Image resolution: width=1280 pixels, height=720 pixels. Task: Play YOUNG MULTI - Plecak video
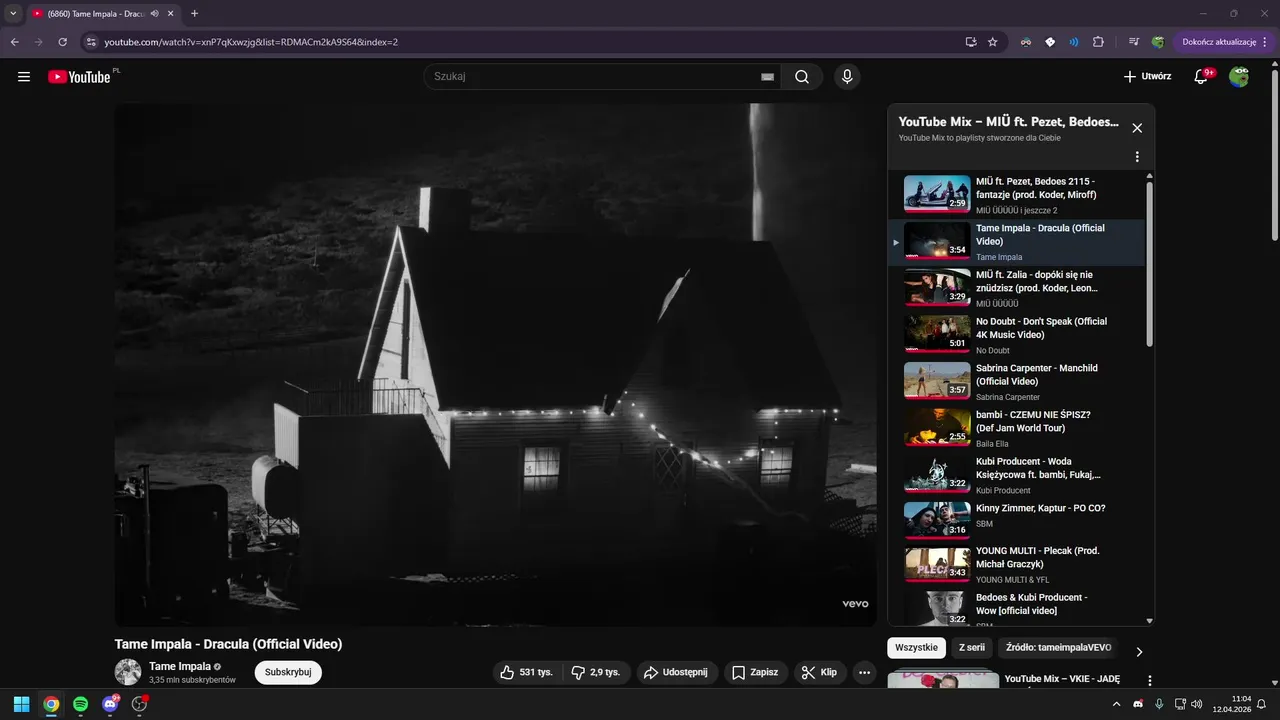[x=1016, y=564]
